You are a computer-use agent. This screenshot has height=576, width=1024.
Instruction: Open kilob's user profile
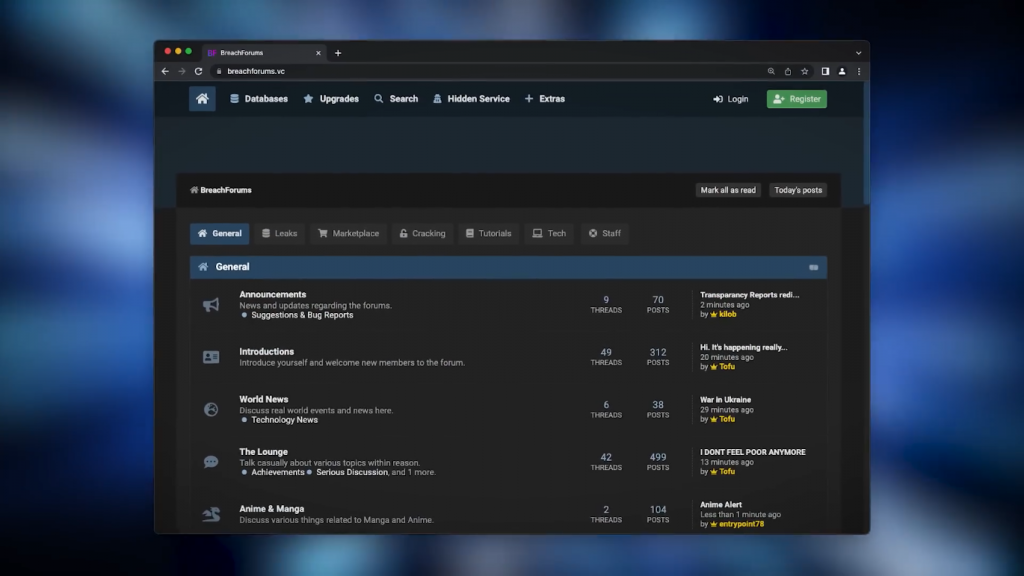coord(727,314)
